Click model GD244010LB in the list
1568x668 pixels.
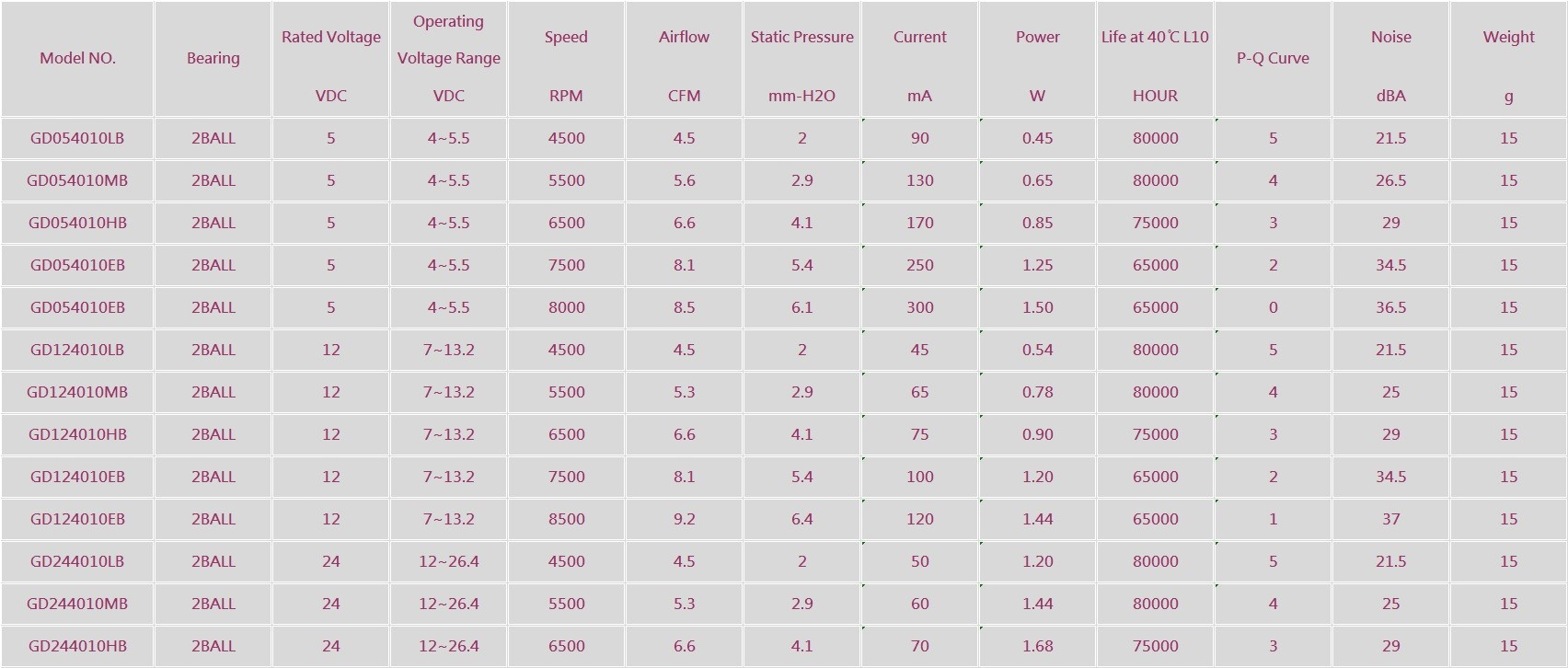pyautogui.click(x=77, y=561)
